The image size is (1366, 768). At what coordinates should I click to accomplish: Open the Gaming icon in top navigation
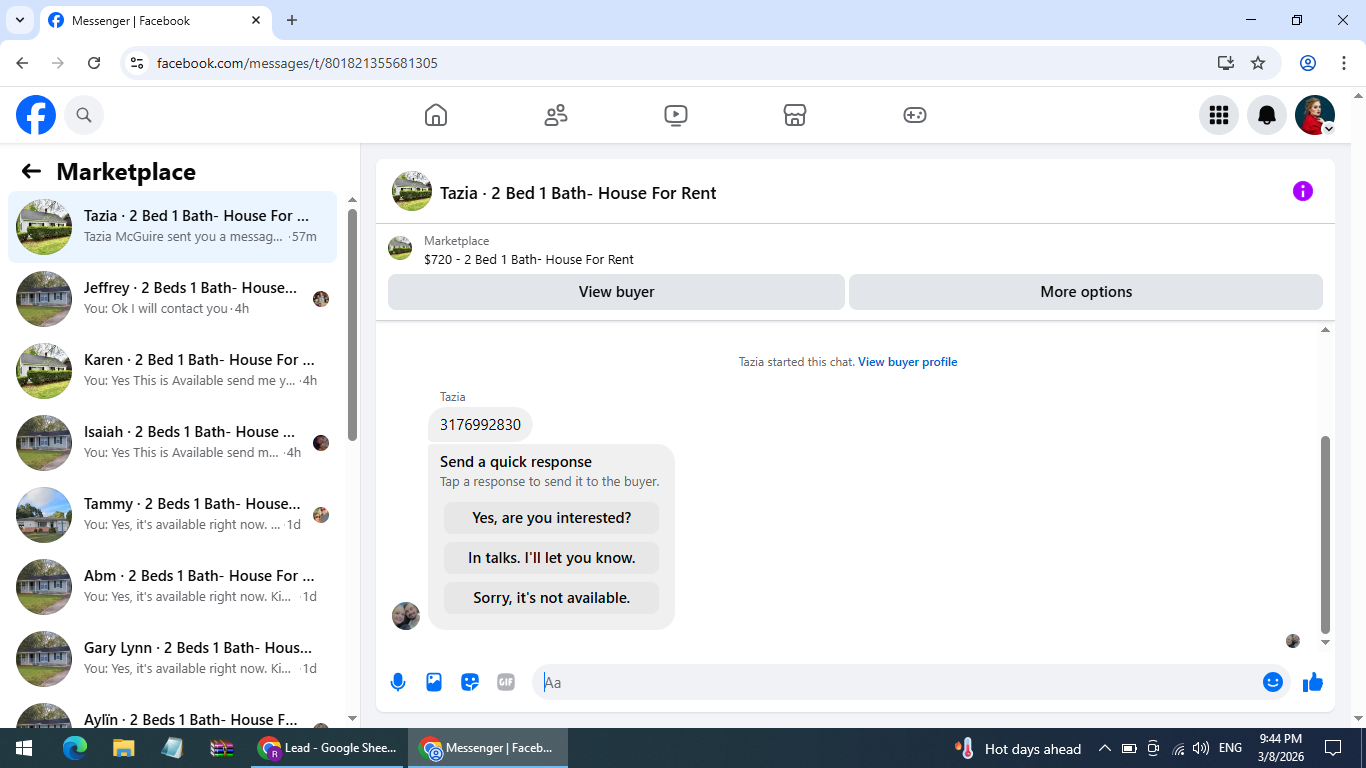click(x=915, y=115)
